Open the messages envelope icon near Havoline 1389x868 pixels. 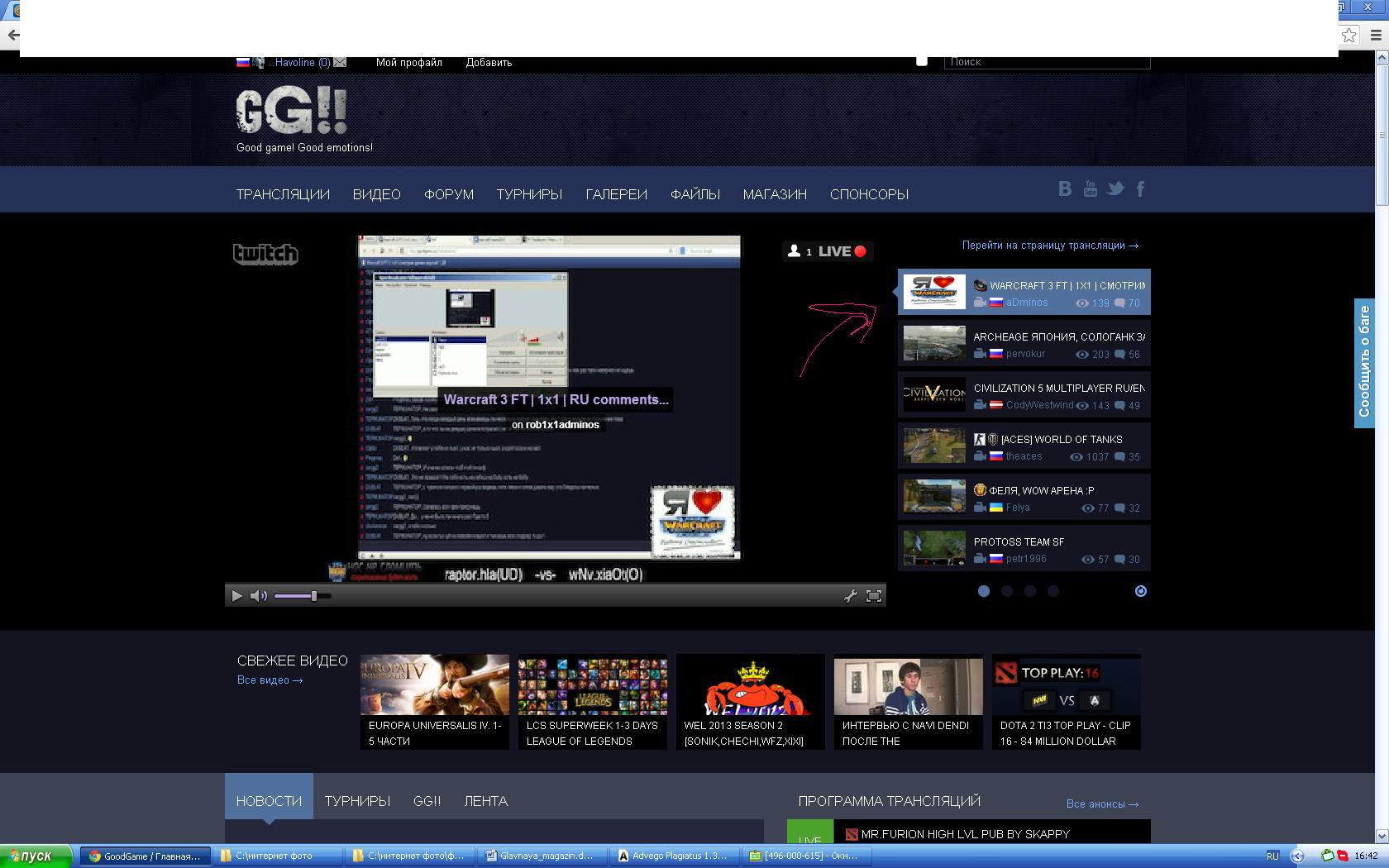pyautogui.click(x=340, y=62)
